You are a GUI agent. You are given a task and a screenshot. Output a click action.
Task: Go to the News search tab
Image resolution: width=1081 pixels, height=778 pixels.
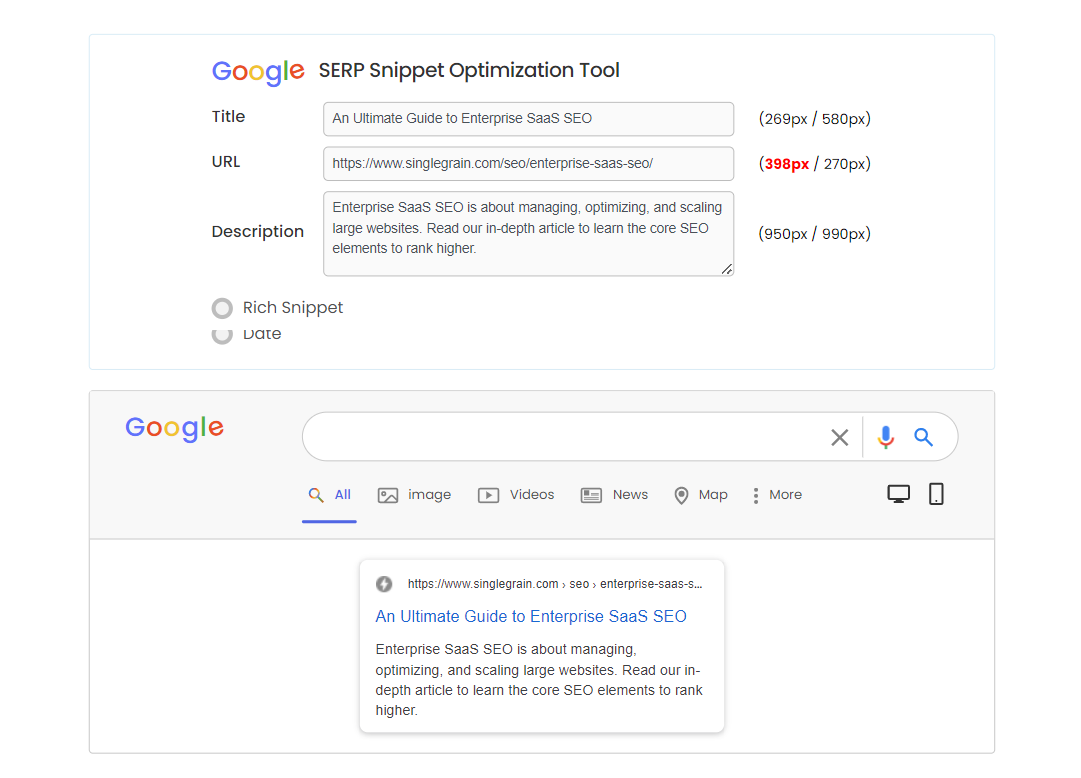[615, 495]
